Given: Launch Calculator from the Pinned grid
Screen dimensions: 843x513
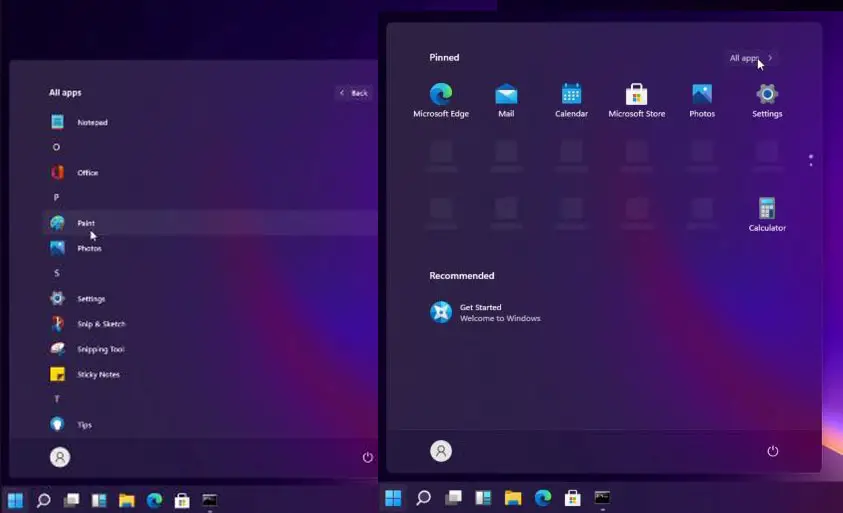Looking at the screenshot, I should [767, 215].
